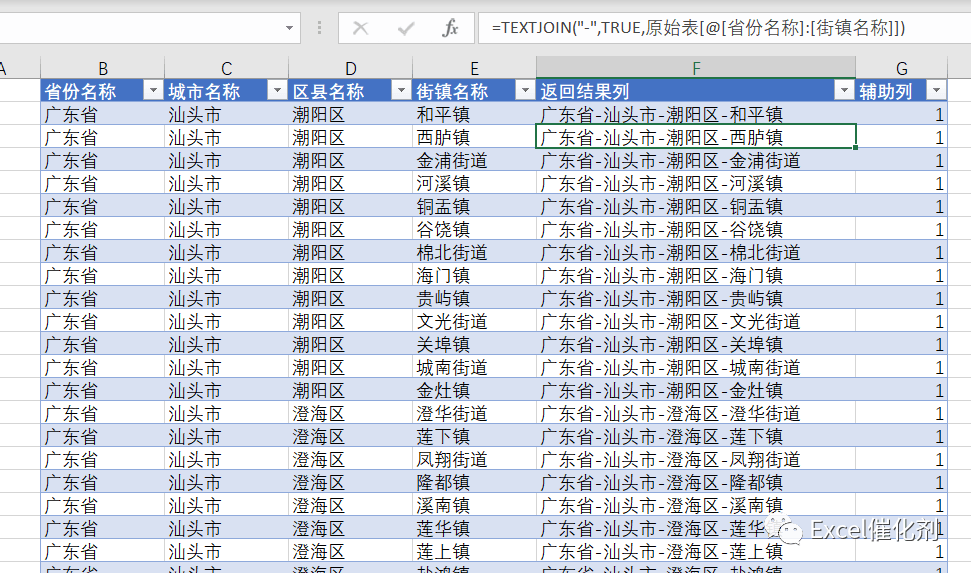Select column D header
This screenshot has height=573, width=971.
351,68
